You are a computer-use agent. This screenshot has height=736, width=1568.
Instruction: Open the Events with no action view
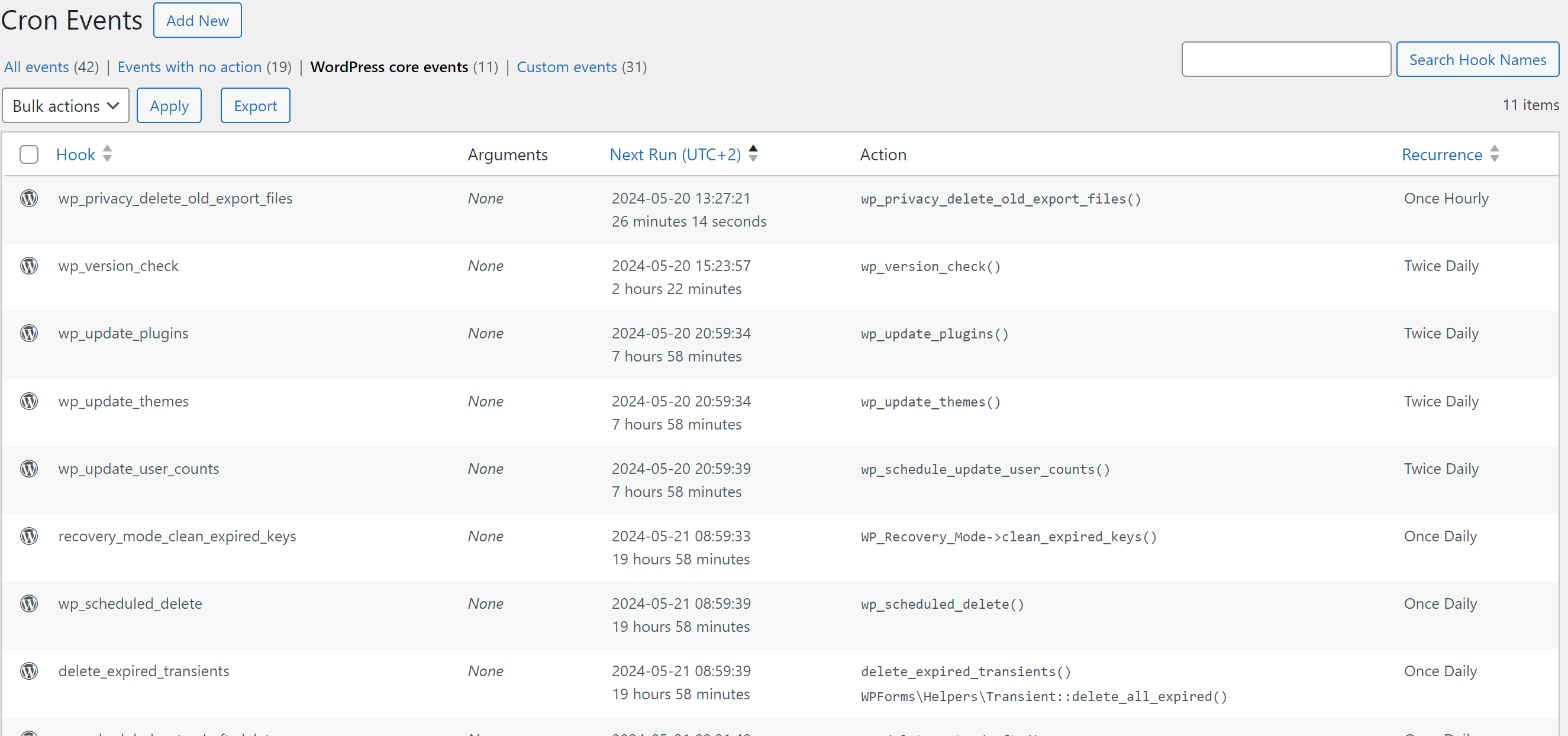pyautogui.click(x=189, y=67)
